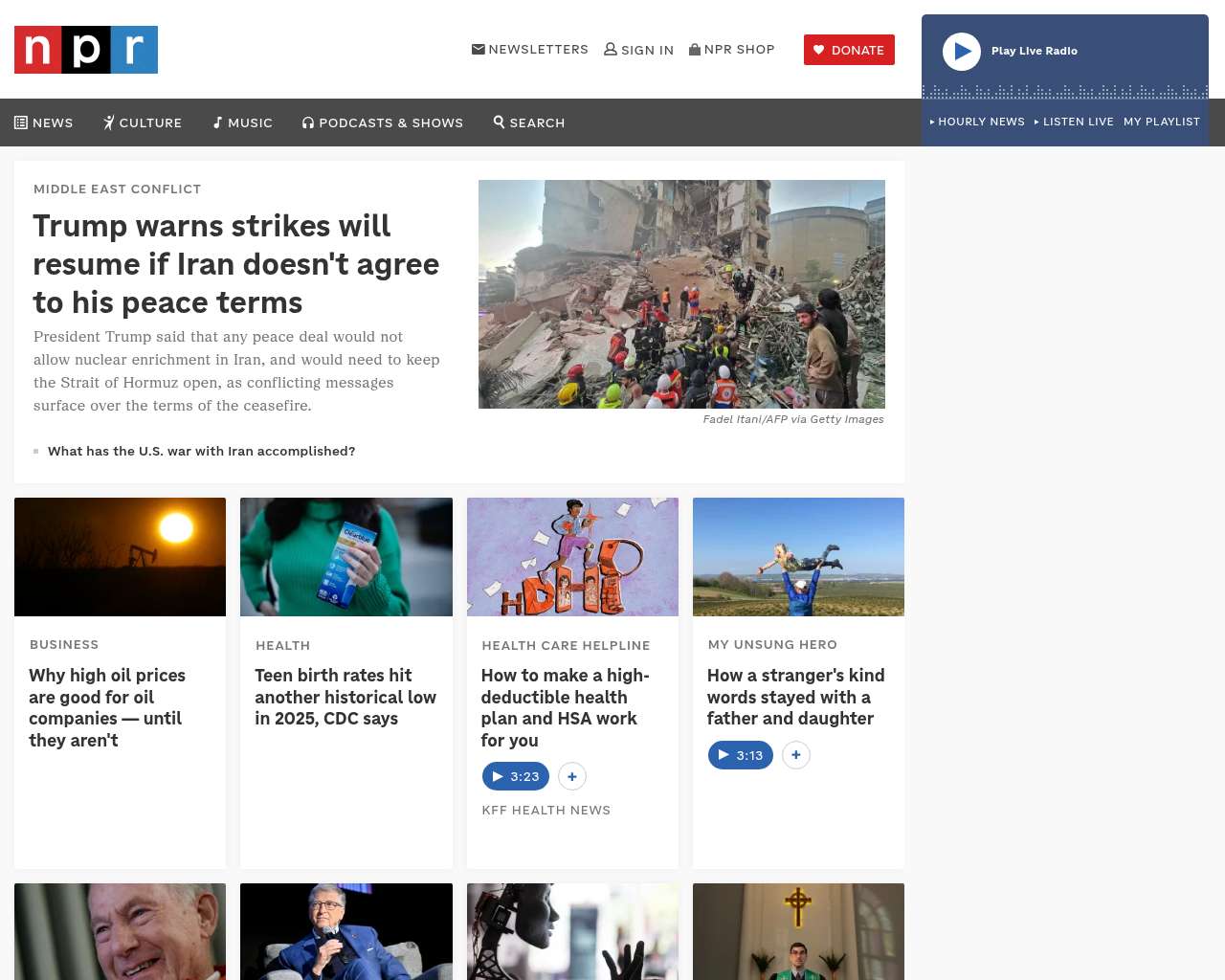Click the NPR logo
This screenshot has width=1225, height=980.
pyautogui.click(x=86, y=50)
